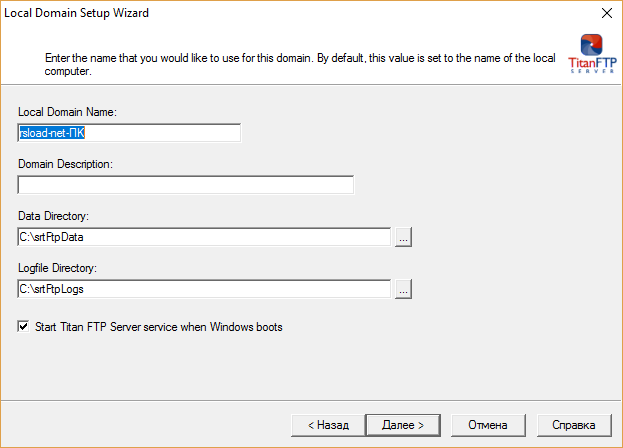The image size is (623, 448).
Task: Close the Local Domain Setup Wizard
Action: click(605, 14)
